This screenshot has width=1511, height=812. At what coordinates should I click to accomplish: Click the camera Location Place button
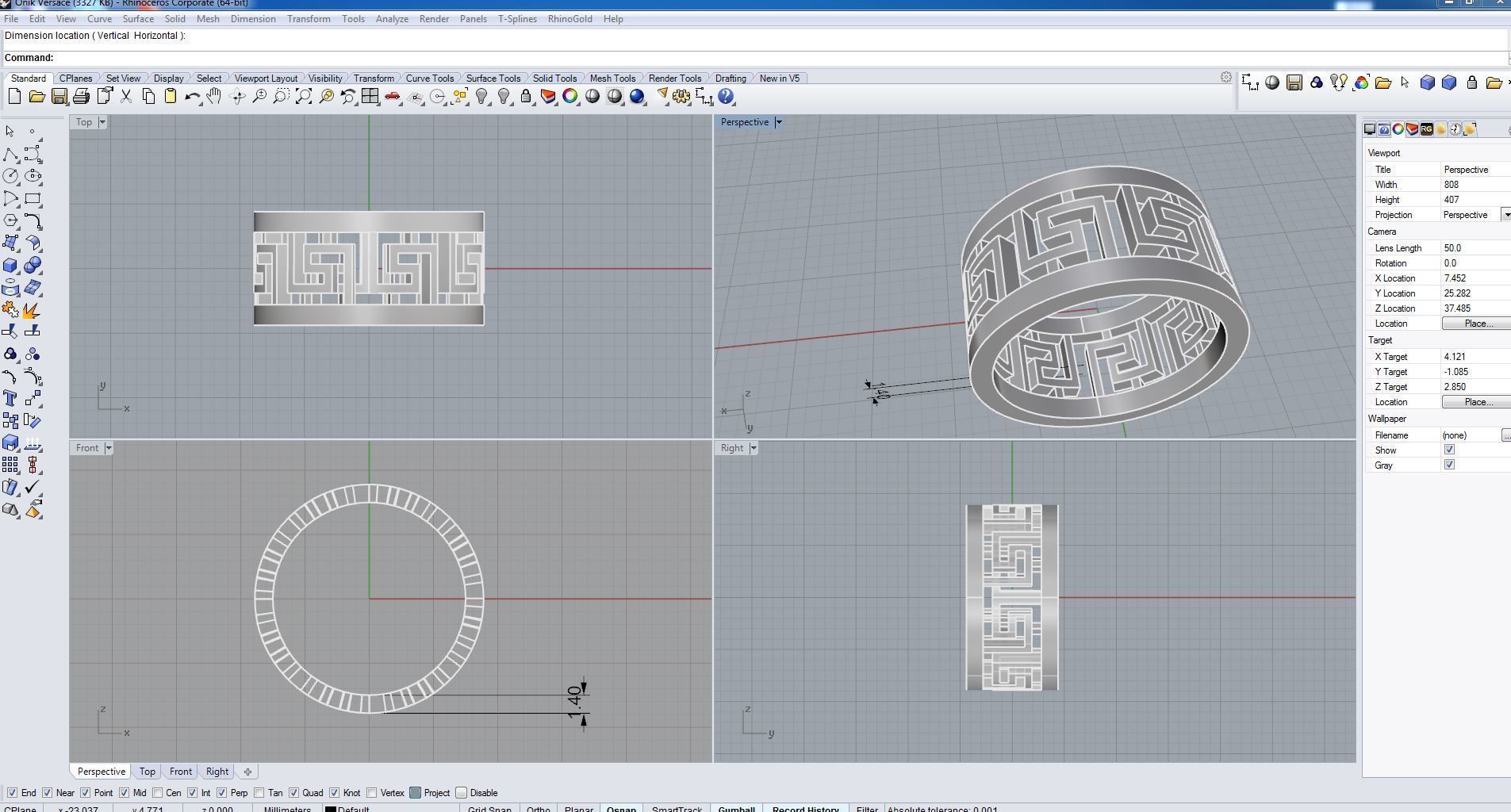pyautogui.click(x=1478, y=324)
